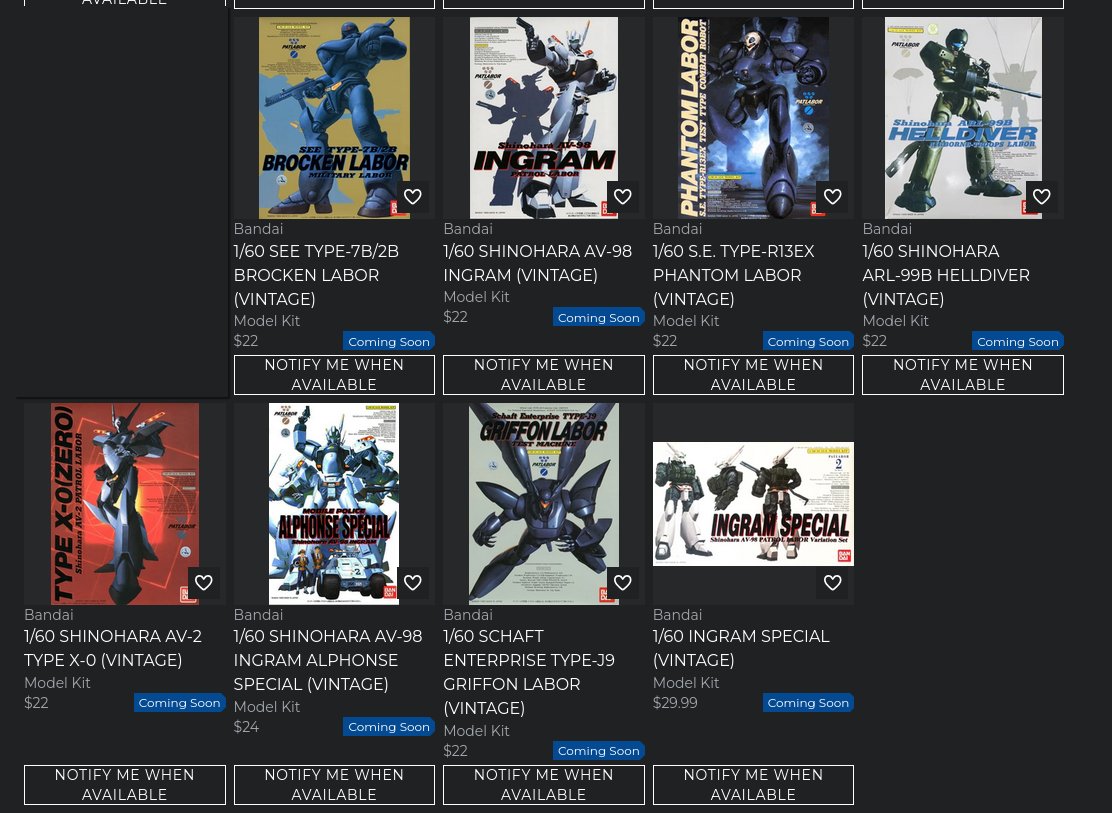Open 1/60 Shinohara AV-2 Type X-0 title
The height and width of the screenshot is (813, 1112).
coord(113,648)
